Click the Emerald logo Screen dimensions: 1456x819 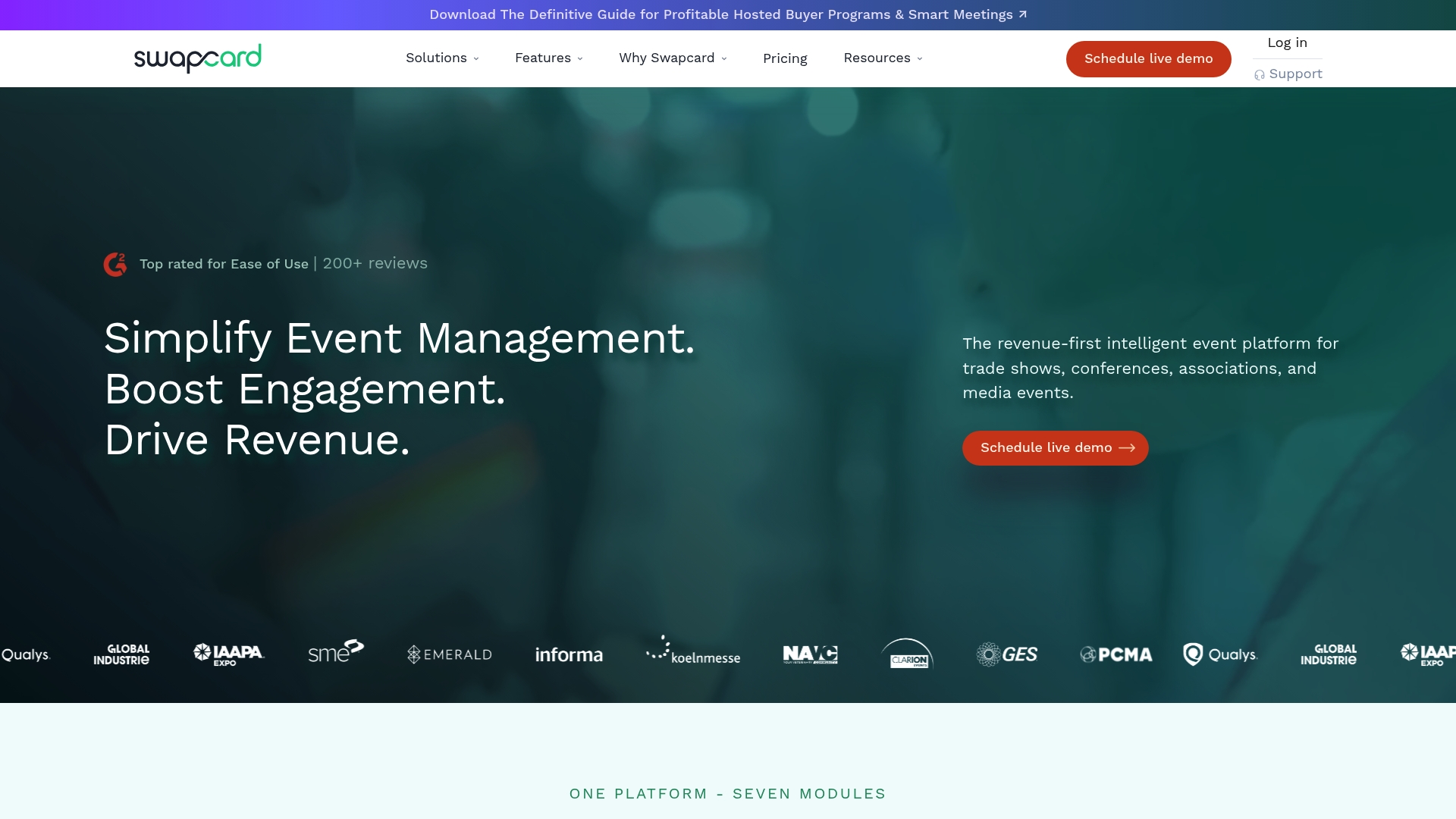click(450, 654)
